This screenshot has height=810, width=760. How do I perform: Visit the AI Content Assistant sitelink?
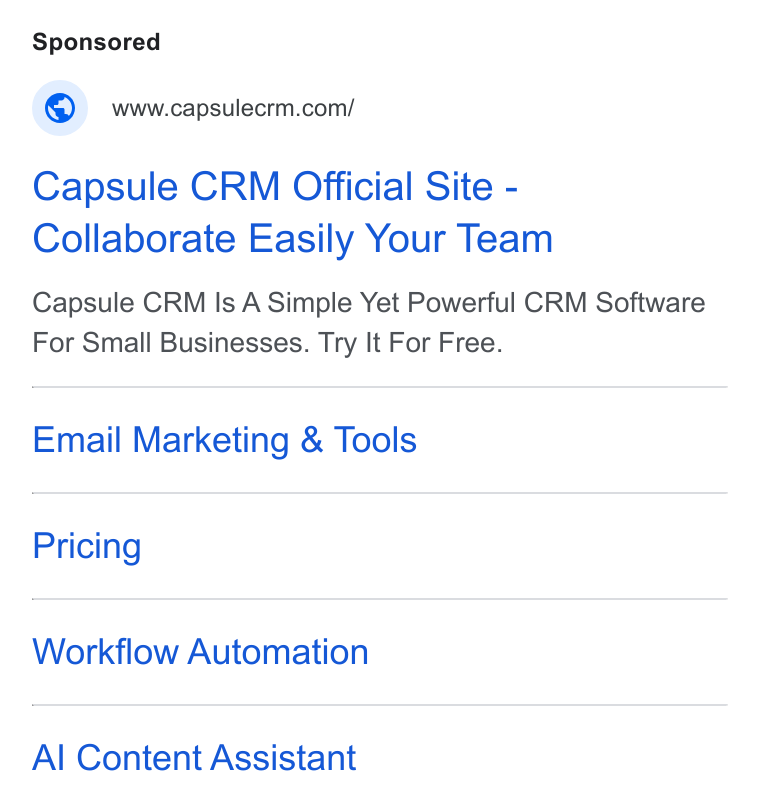(x=194, y=758)
